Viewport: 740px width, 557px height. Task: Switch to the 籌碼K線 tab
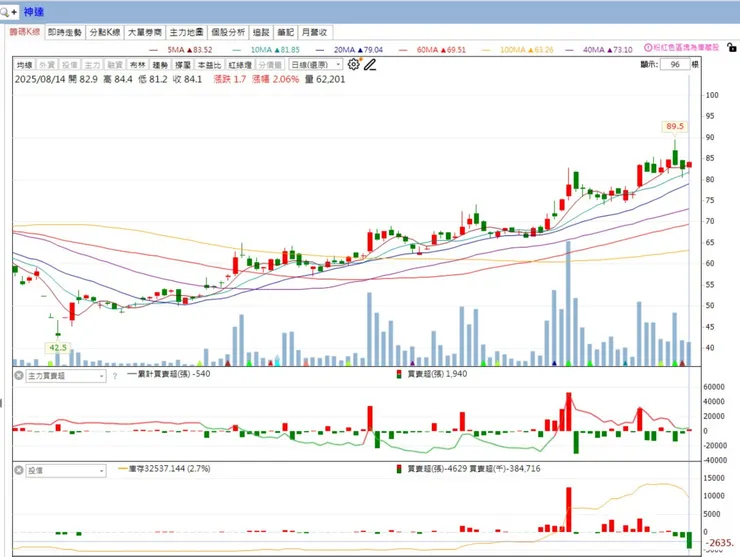tap(25, 32)
